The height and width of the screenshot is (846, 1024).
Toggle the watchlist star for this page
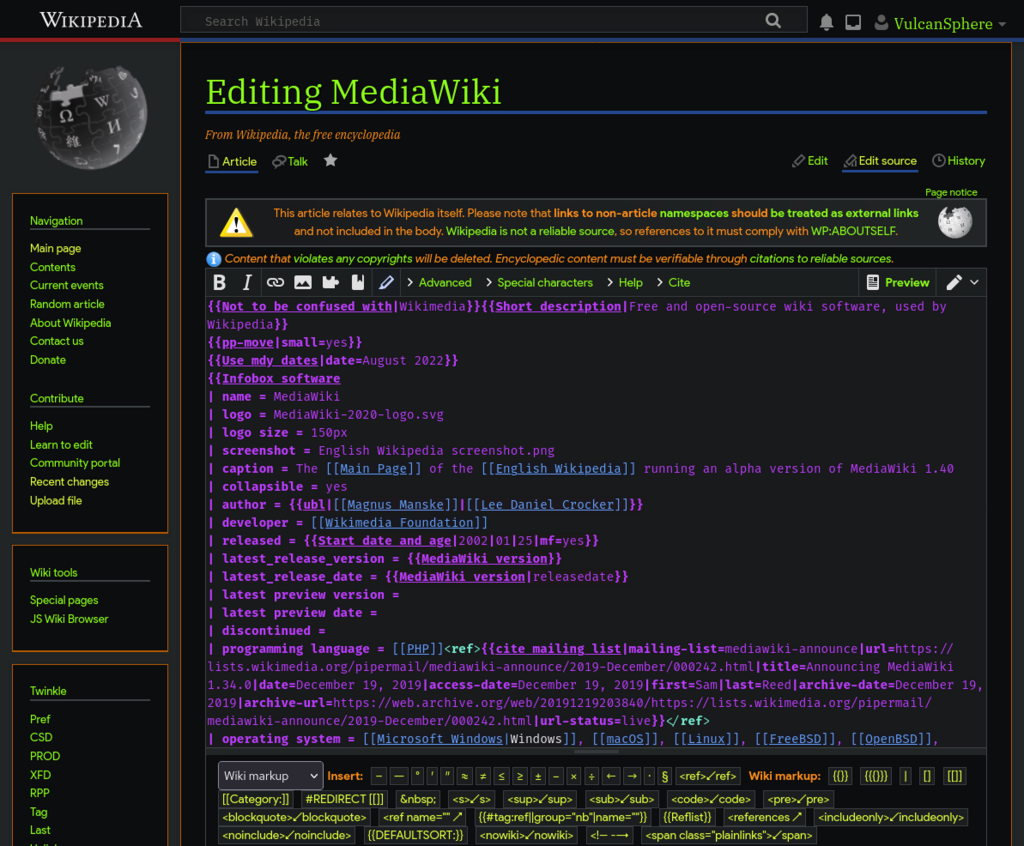click(330, 161)
